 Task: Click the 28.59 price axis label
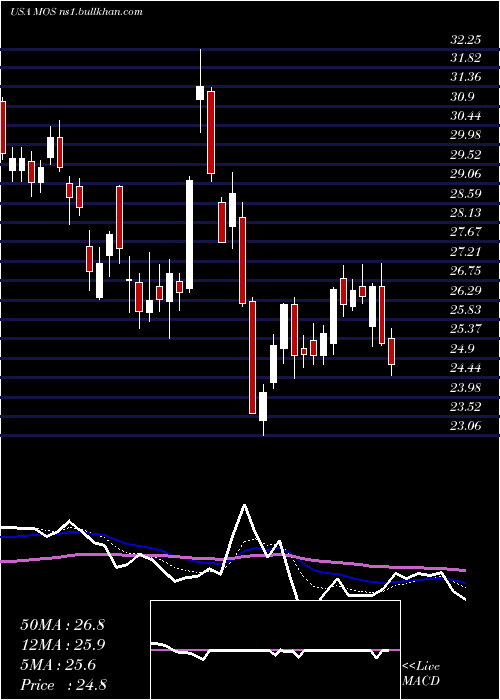tap(466, 193)
